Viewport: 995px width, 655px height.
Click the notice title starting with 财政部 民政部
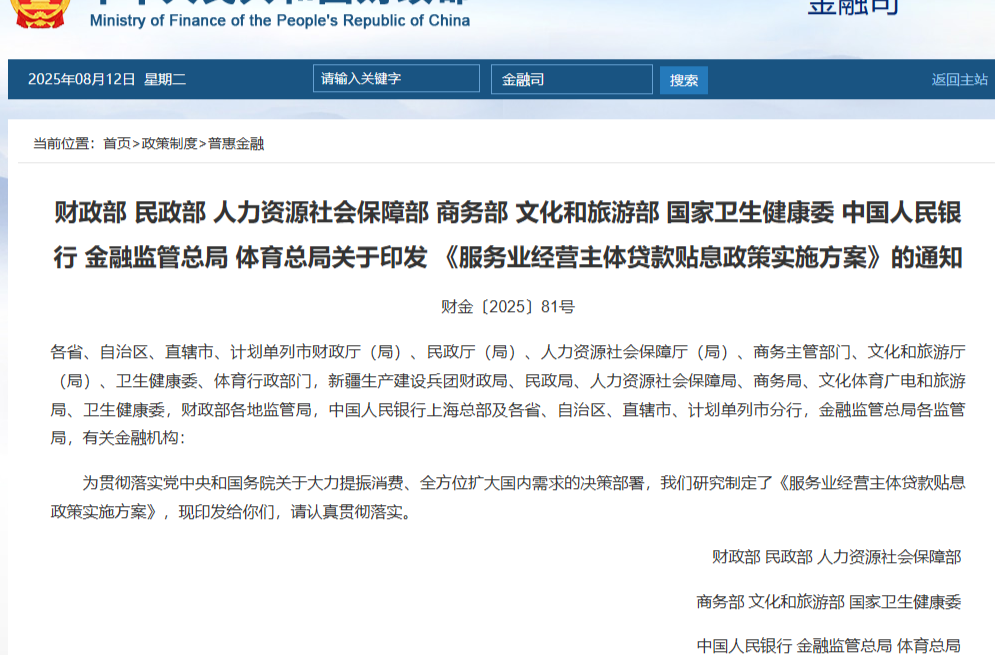[x=508, y=235]
